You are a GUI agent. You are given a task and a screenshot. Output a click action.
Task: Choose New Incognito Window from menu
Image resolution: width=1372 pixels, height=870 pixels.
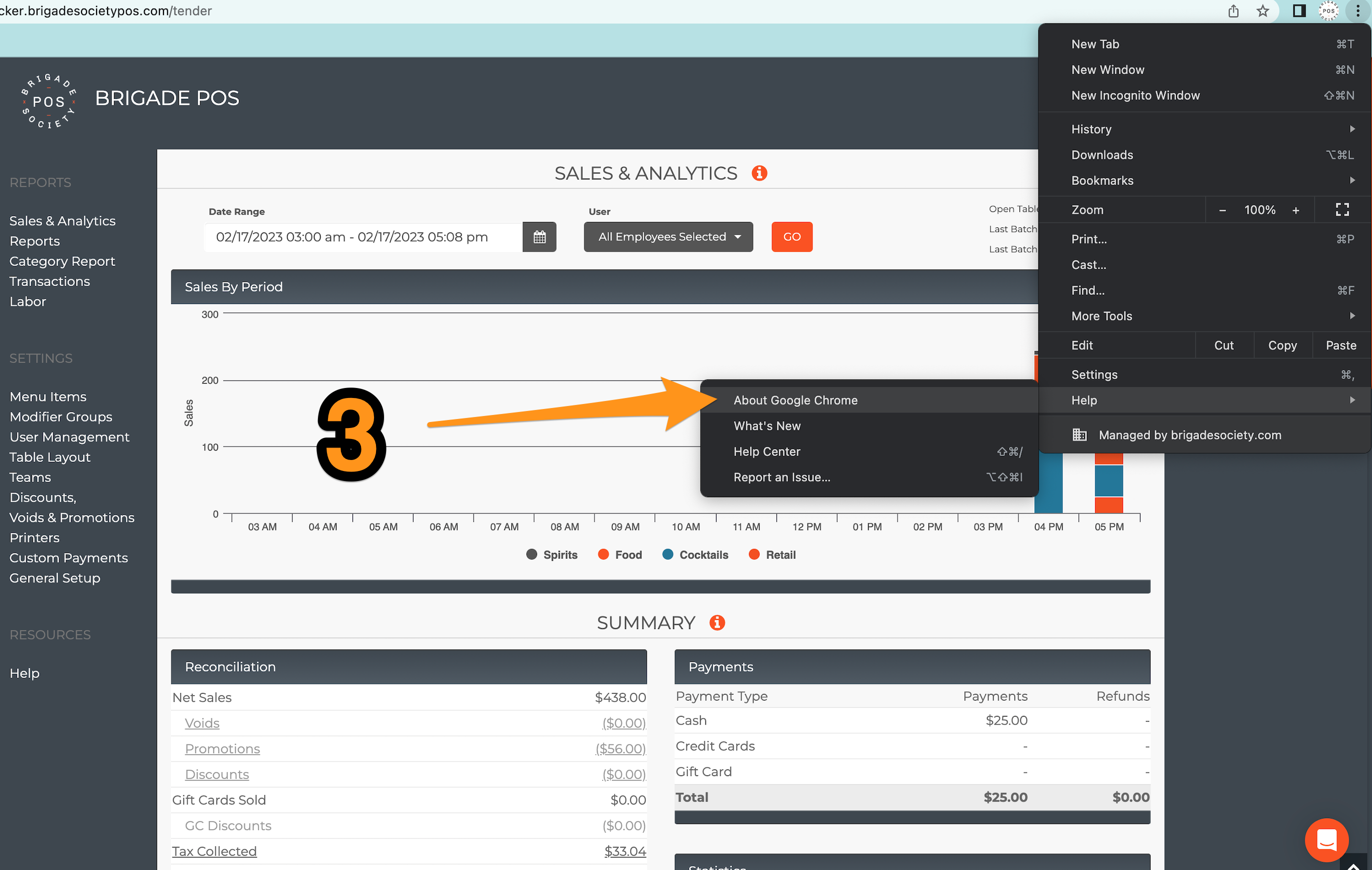pos(1135,95)
